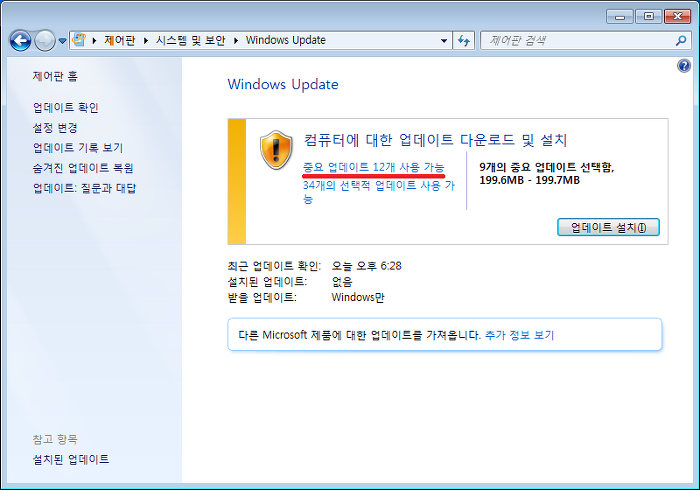Click the Windows만 value text

point(358,297)
